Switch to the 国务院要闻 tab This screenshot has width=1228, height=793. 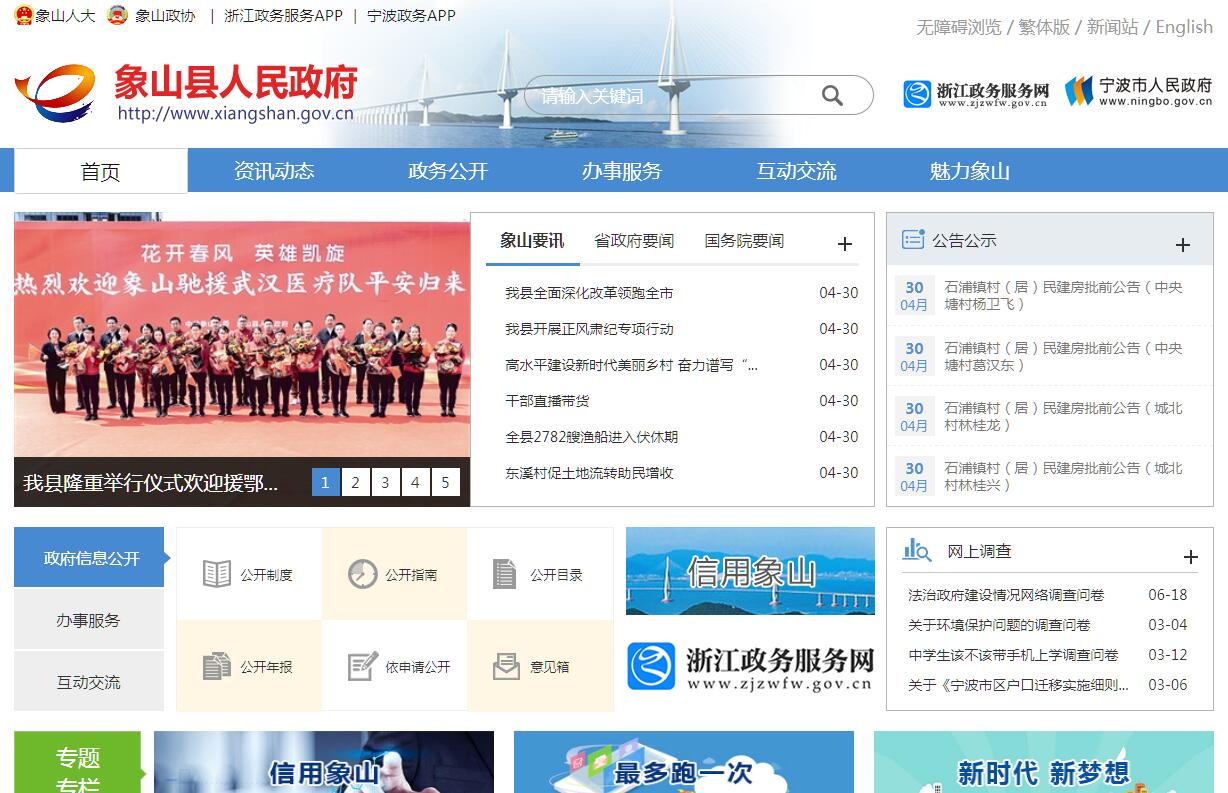click(744, 241)
